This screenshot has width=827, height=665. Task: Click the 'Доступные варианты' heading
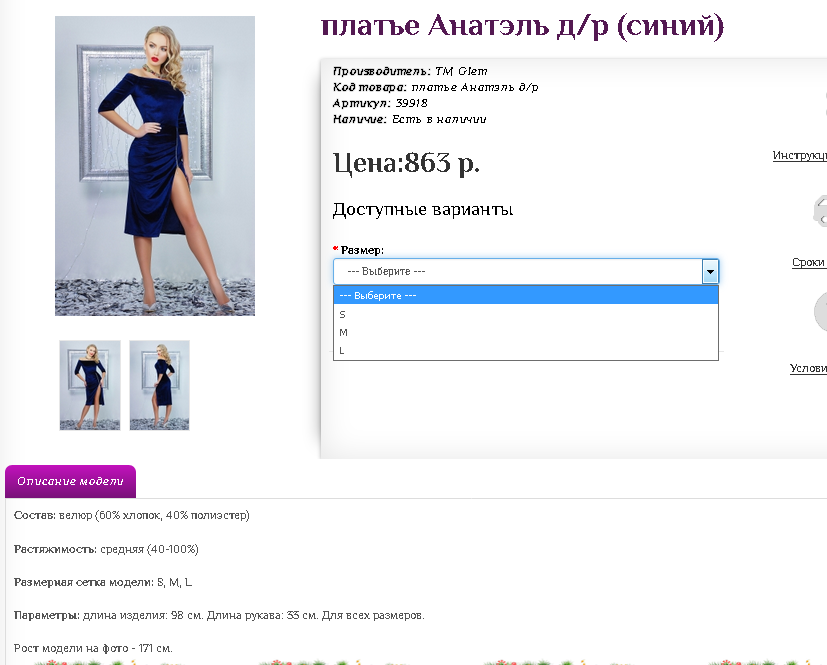point(423,209)
